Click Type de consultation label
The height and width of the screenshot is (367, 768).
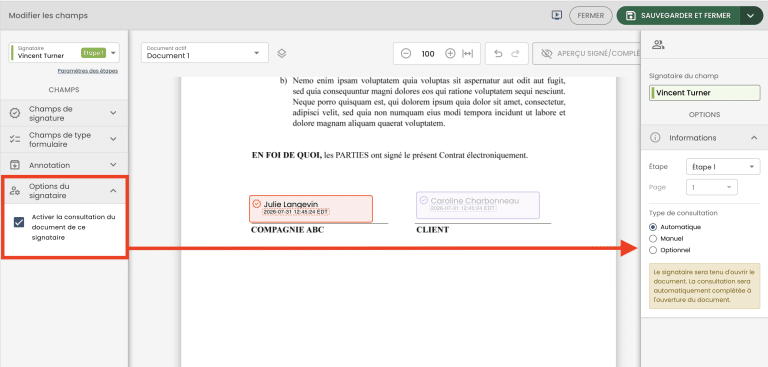(682, 213)
